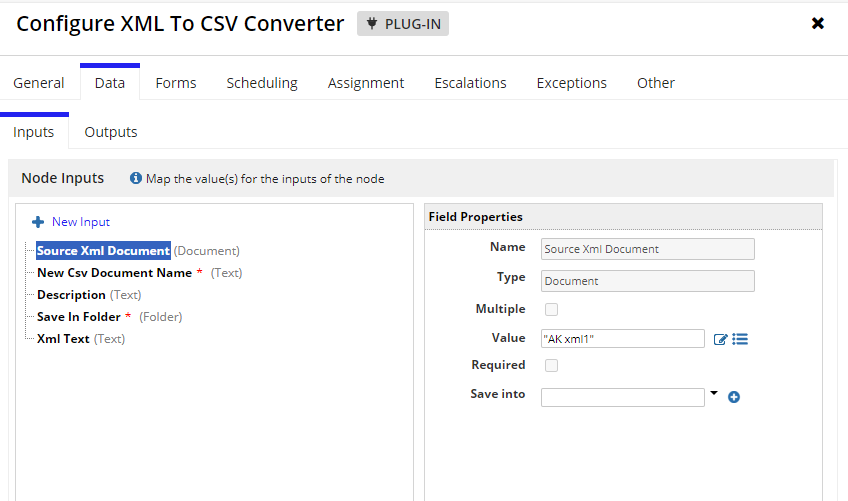Click the list icon next to Value field
Viewport: 848px width, 501px height.
pos(740,339)
